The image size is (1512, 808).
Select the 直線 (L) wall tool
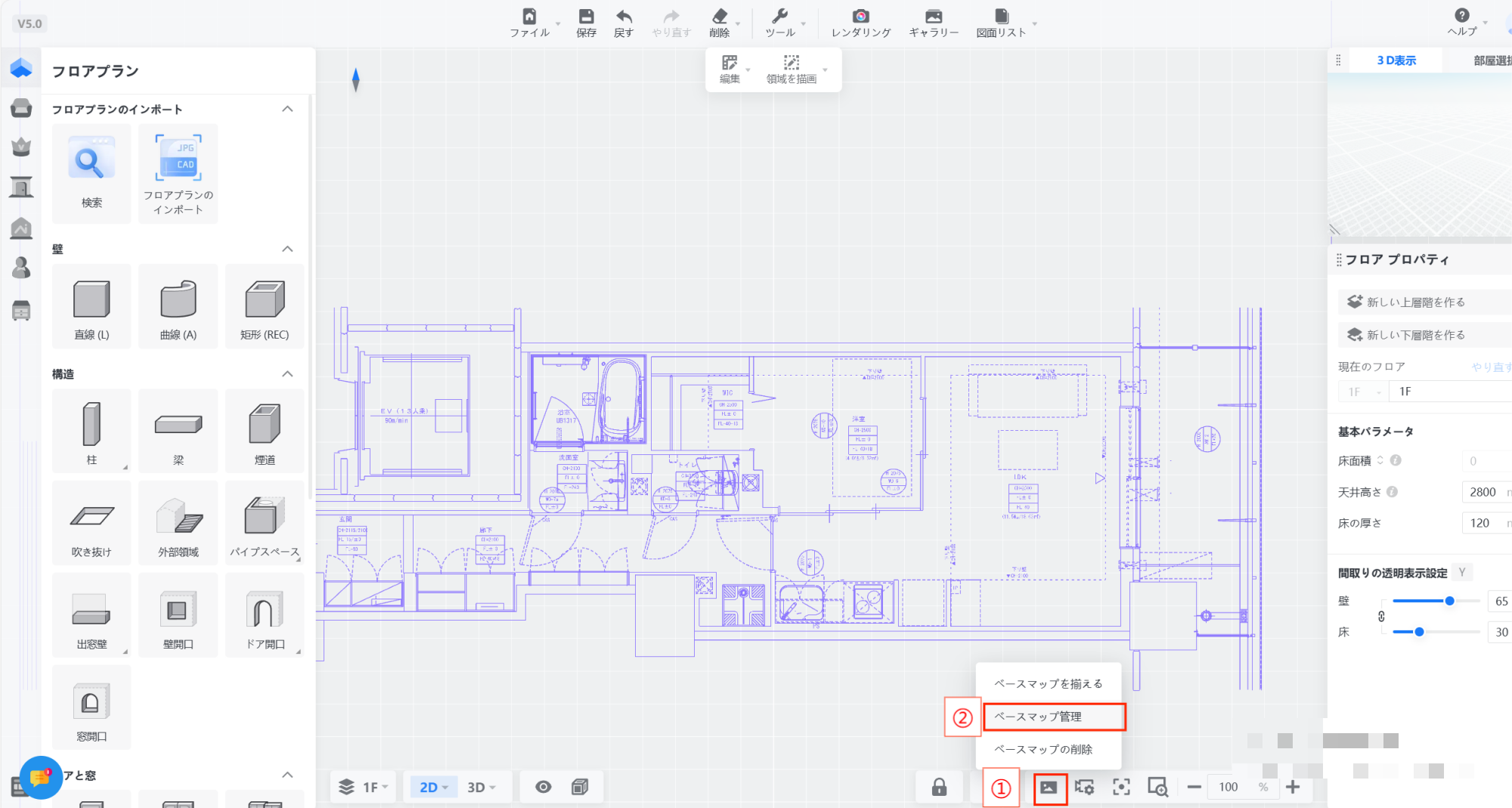[x=91, y=306]
